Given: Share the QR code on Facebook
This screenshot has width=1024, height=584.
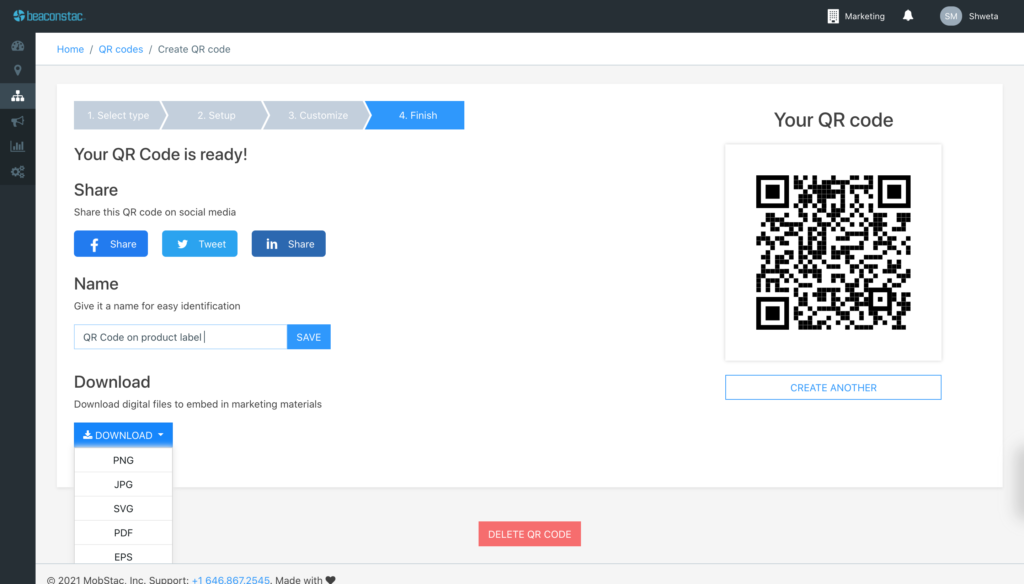Looking at the screenshot, I should (110, 243).
